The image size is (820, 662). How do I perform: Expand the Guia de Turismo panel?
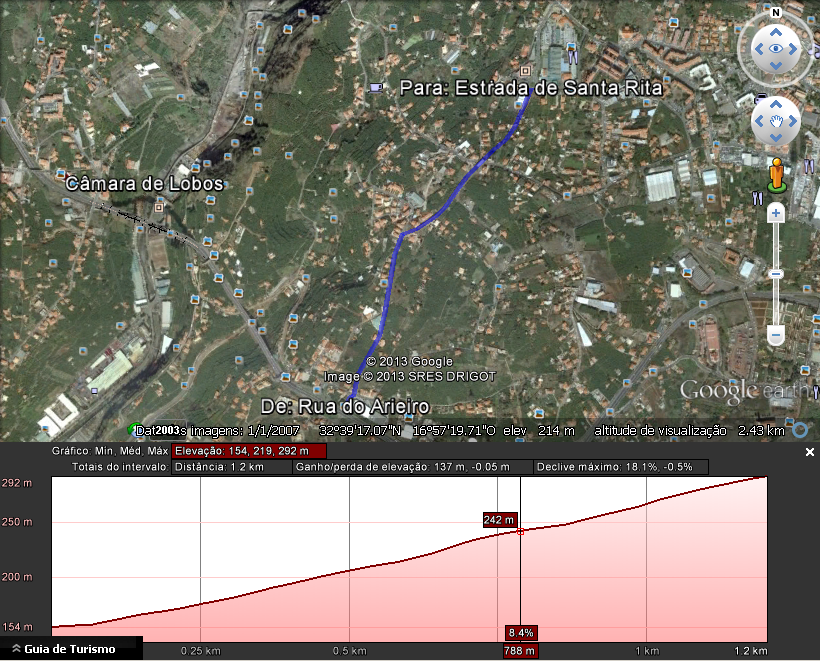coord(64,649)
